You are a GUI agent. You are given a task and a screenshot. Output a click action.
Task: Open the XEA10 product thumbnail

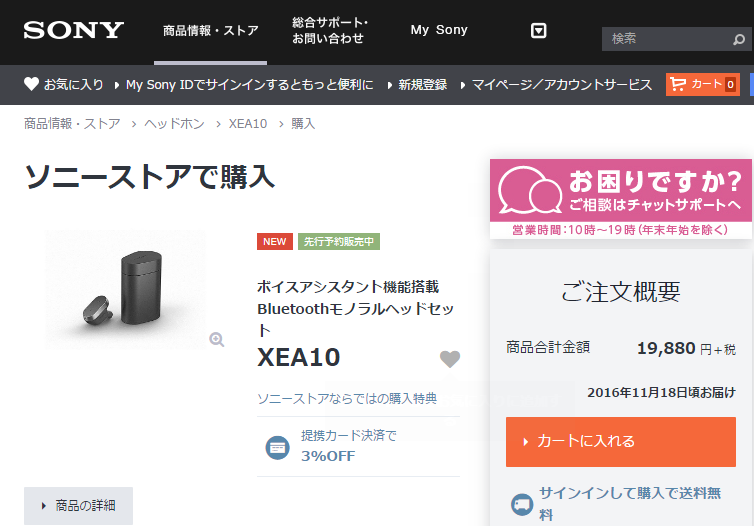(x=125, y=289)
